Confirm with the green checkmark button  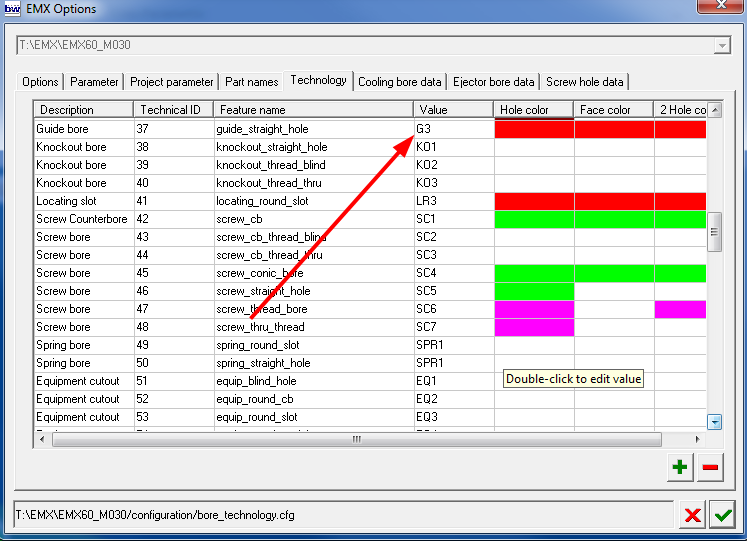coord(723,515)
